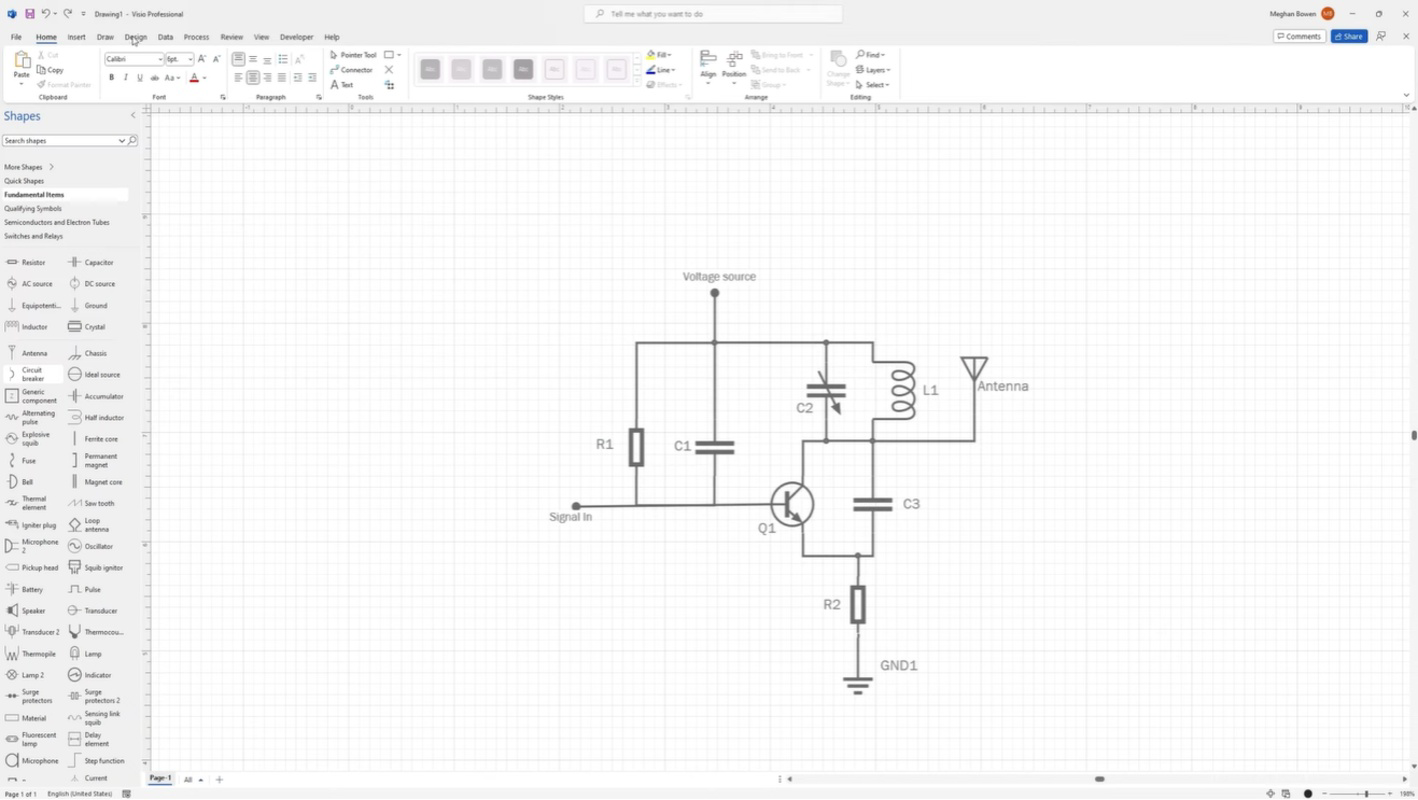The height and width of the screenshot is (800, 1418).
Task: Open the Design menu tab
Action: point(135,37)
